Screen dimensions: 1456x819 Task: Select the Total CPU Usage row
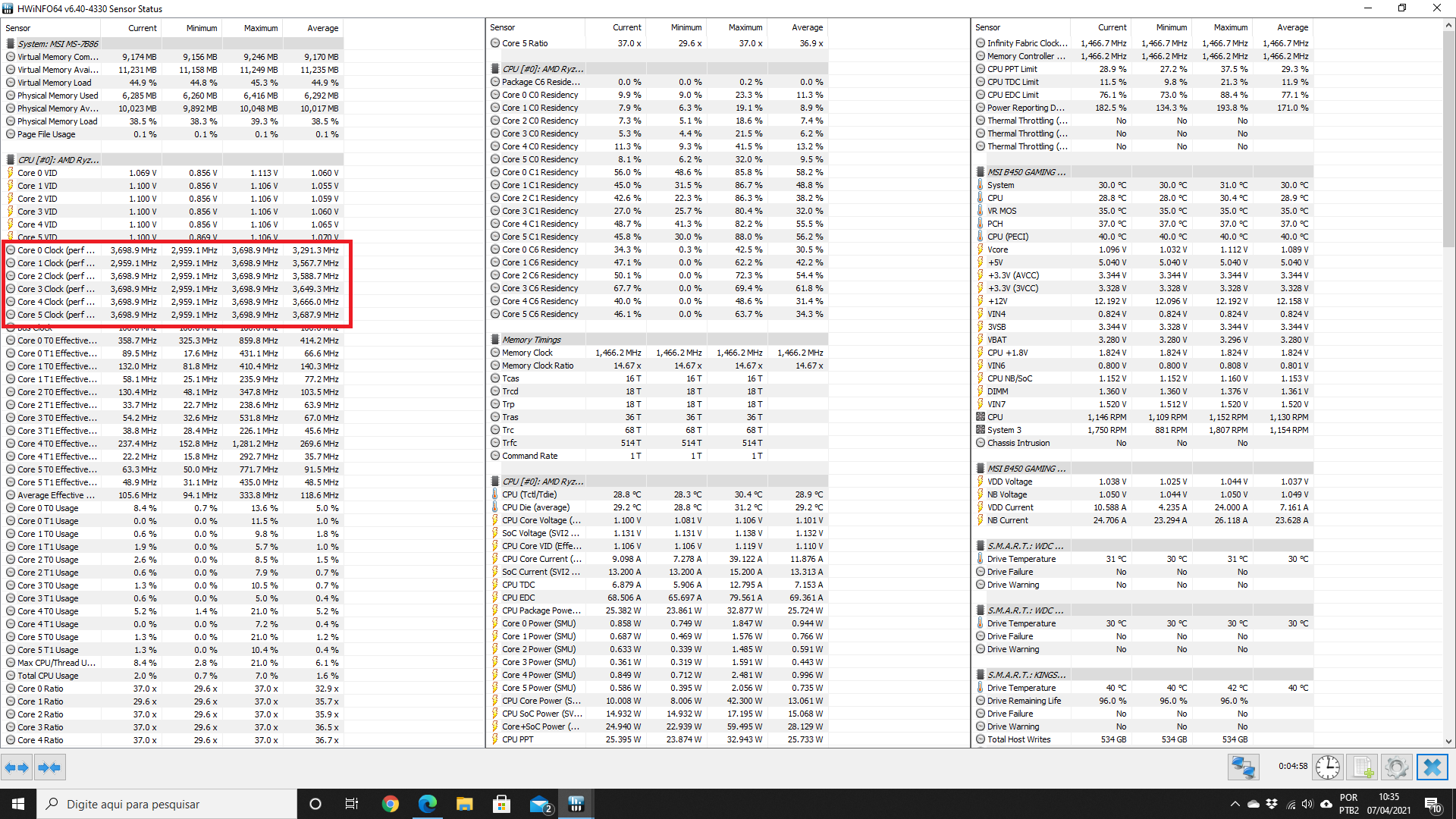pos(173,676)
